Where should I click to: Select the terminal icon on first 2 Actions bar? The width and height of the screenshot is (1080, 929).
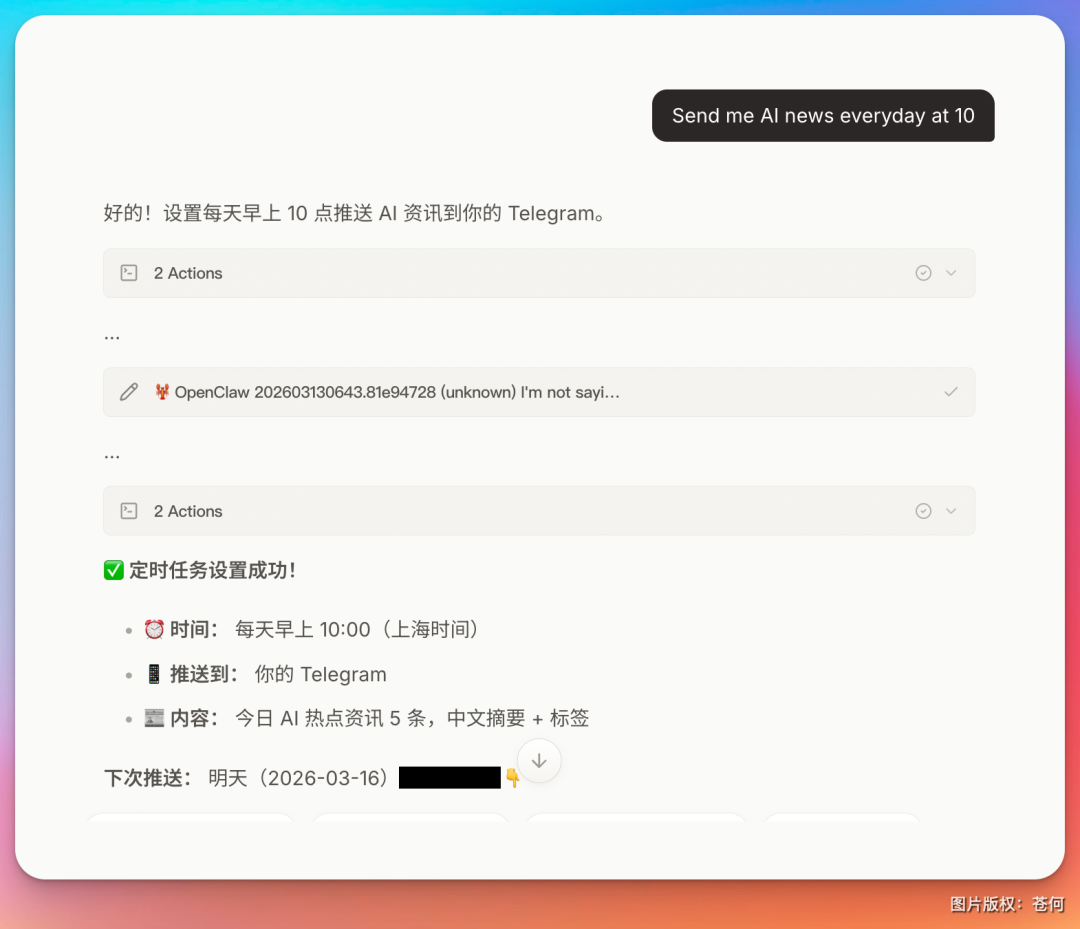tap(128, 272)
